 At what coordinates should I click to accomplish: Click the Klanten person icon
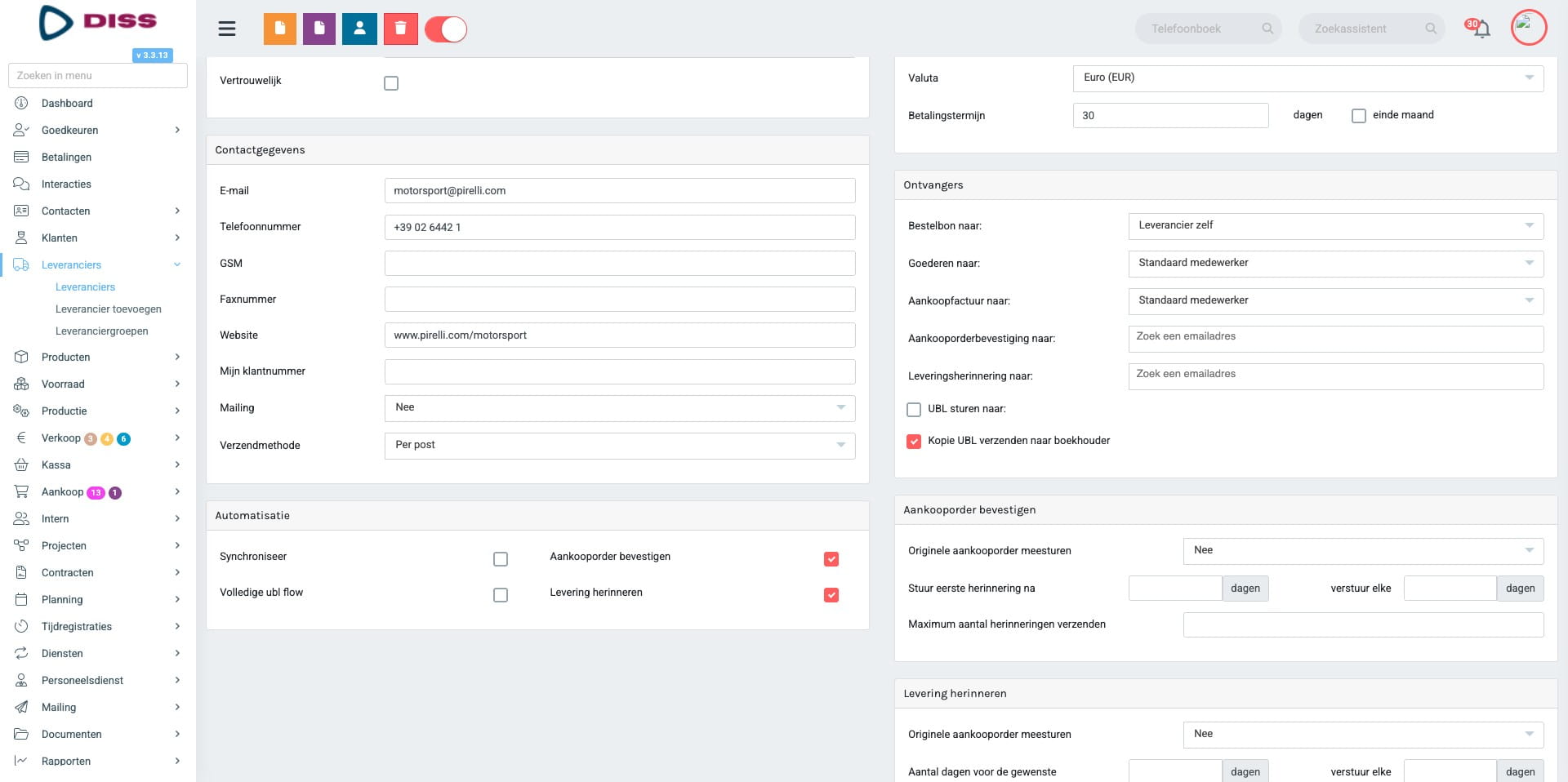coord(21,238)
